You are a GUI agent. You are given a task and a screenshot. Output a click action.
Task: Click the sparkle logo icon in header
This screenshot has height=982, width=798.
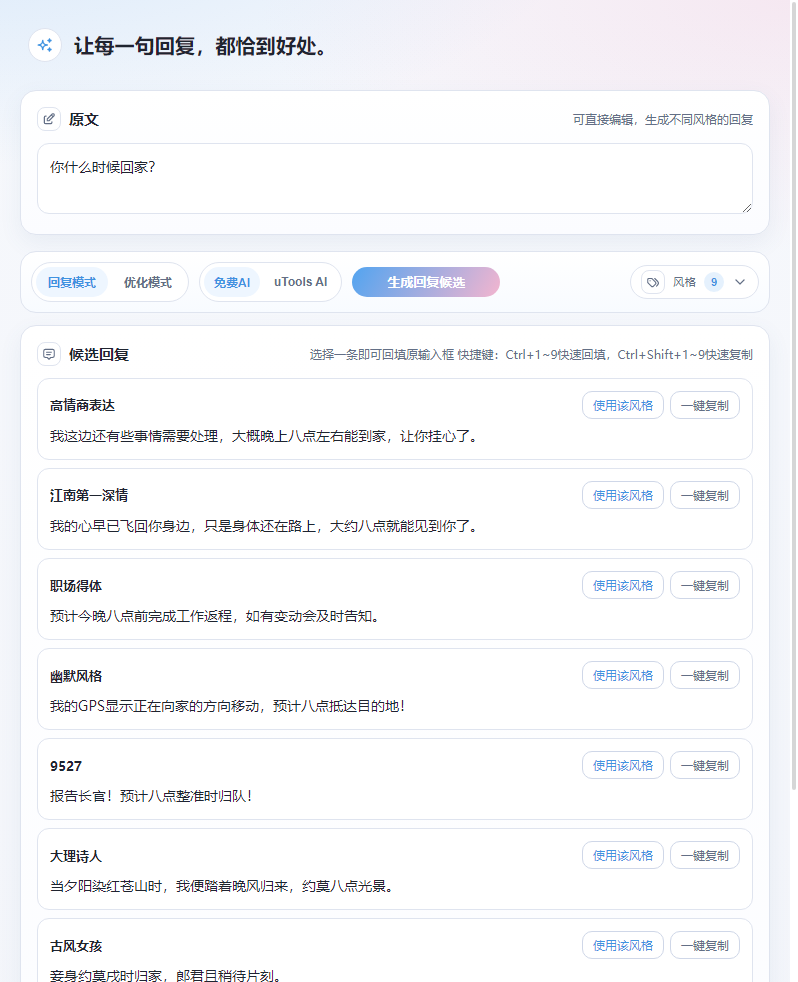point(45,46)
